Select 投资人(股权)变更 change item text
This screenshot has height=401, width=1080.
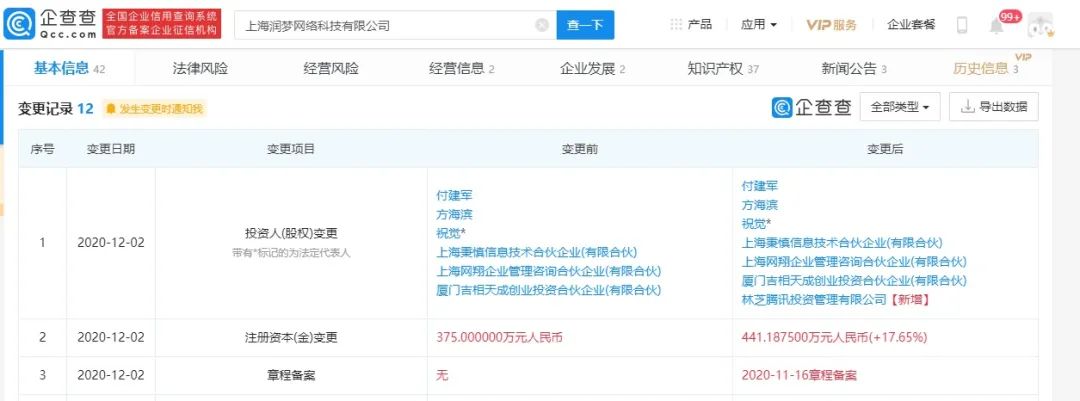click(291, 233)
